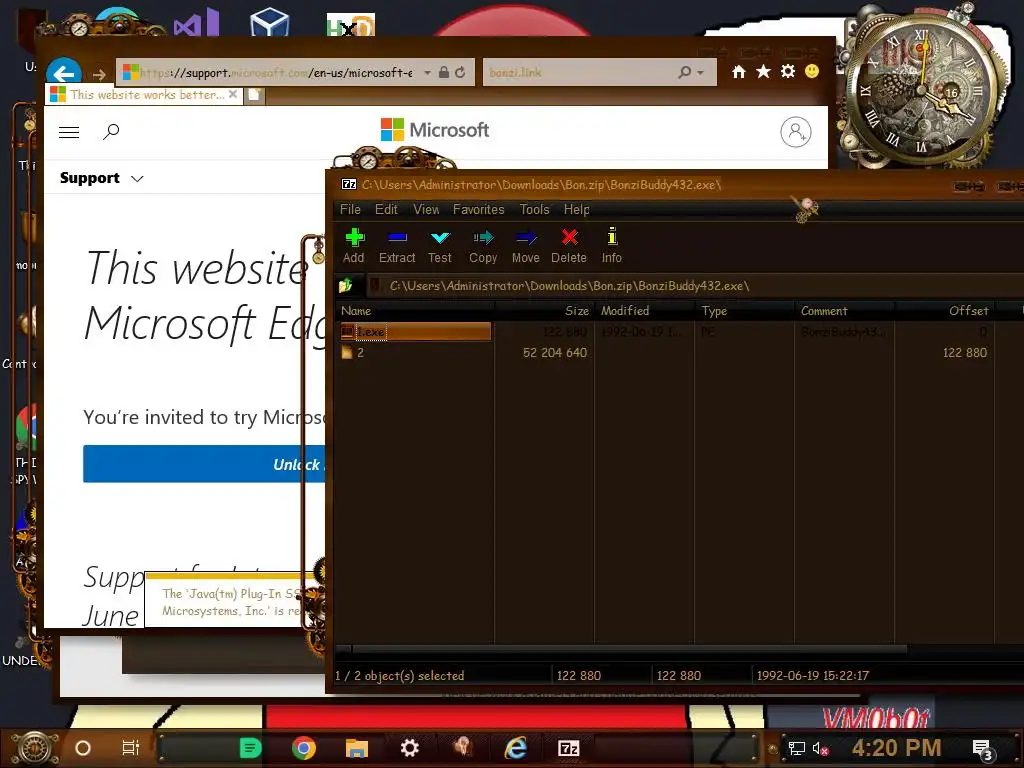Open Google Chrome from the taskbar
This screenshot has width=1024, height=768.
click(304, 748)
